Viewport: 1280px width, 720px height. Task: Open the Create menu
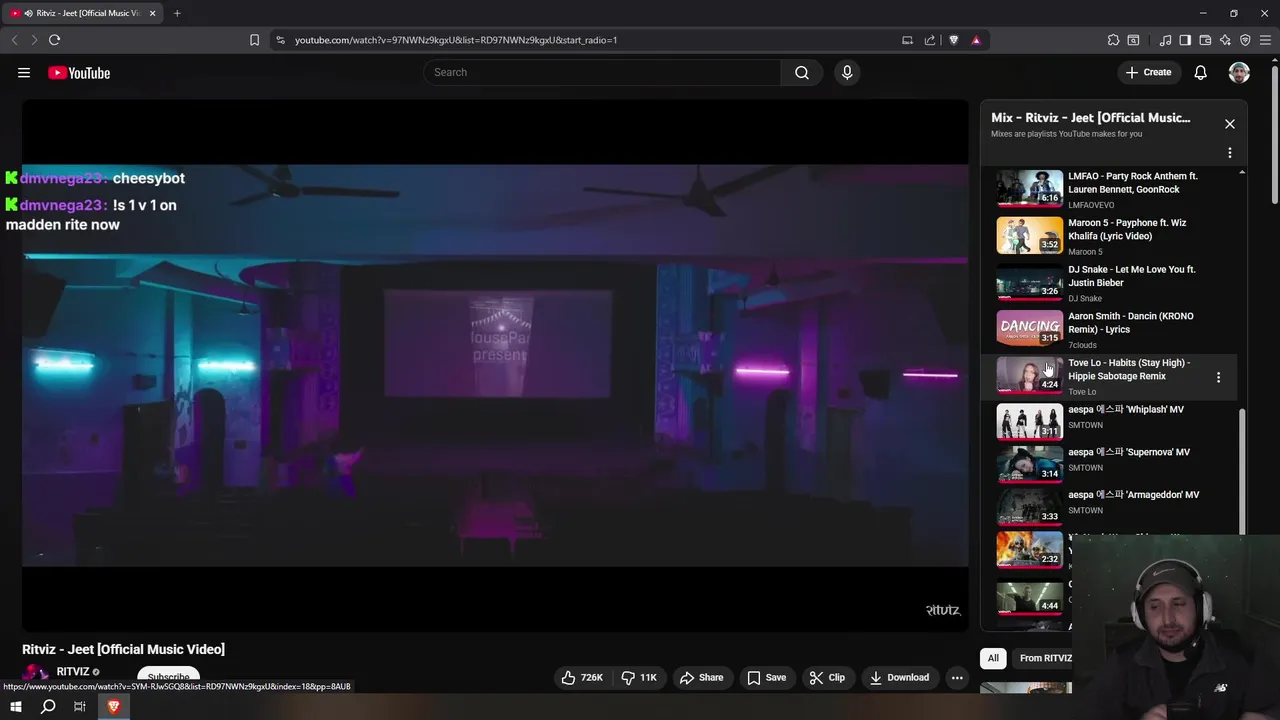tap(1148, 72)
